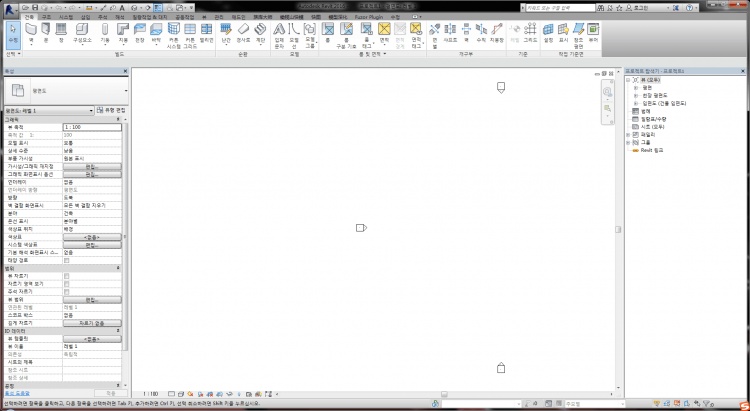Activate the Grid (그리드) tool
Image resolution: width=750 pixels, height=411 pixels.
pyautogui.click(x=531, y=34)
